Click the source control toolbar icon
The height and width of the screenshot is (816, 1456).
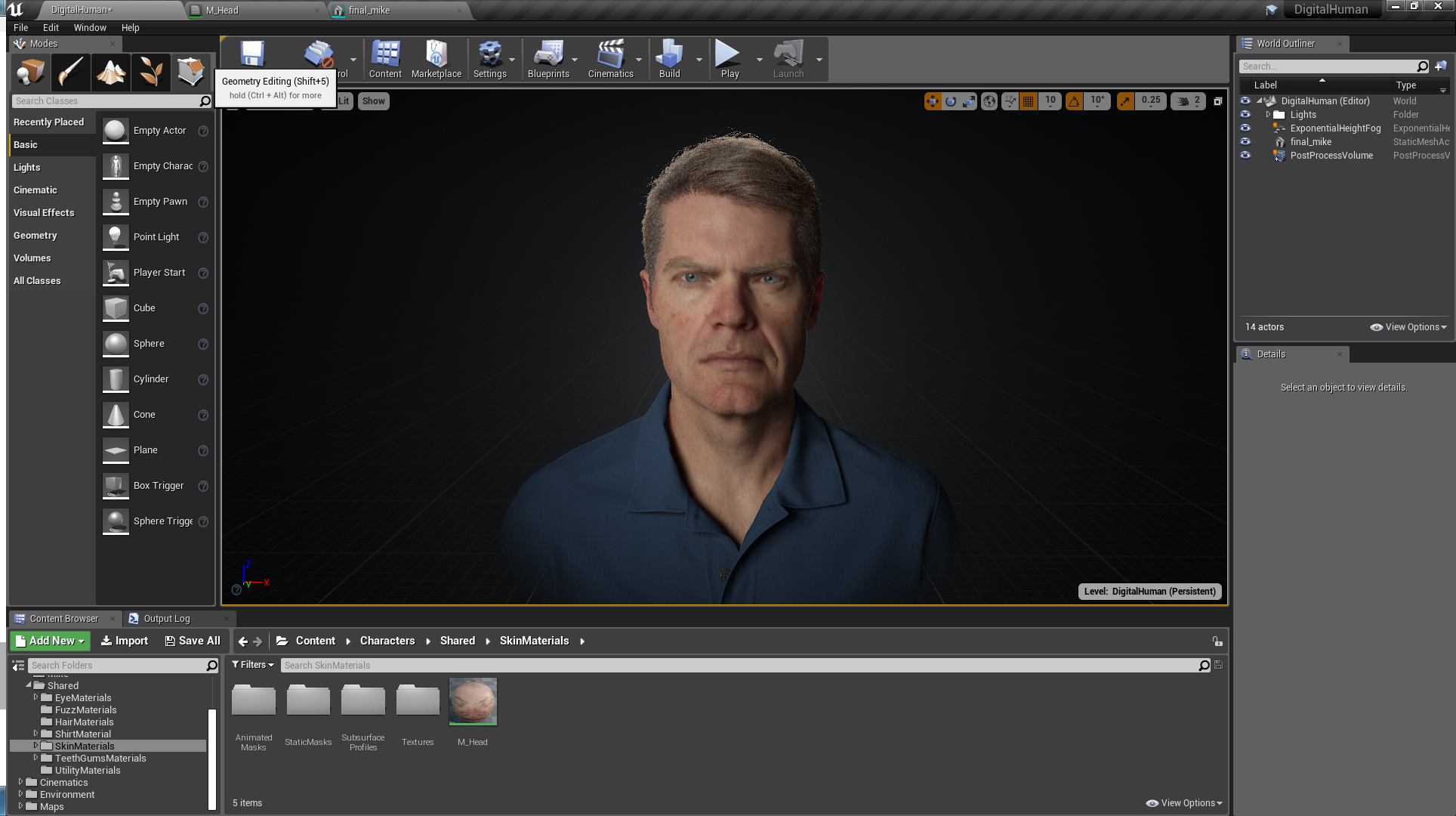coord(319,54)
